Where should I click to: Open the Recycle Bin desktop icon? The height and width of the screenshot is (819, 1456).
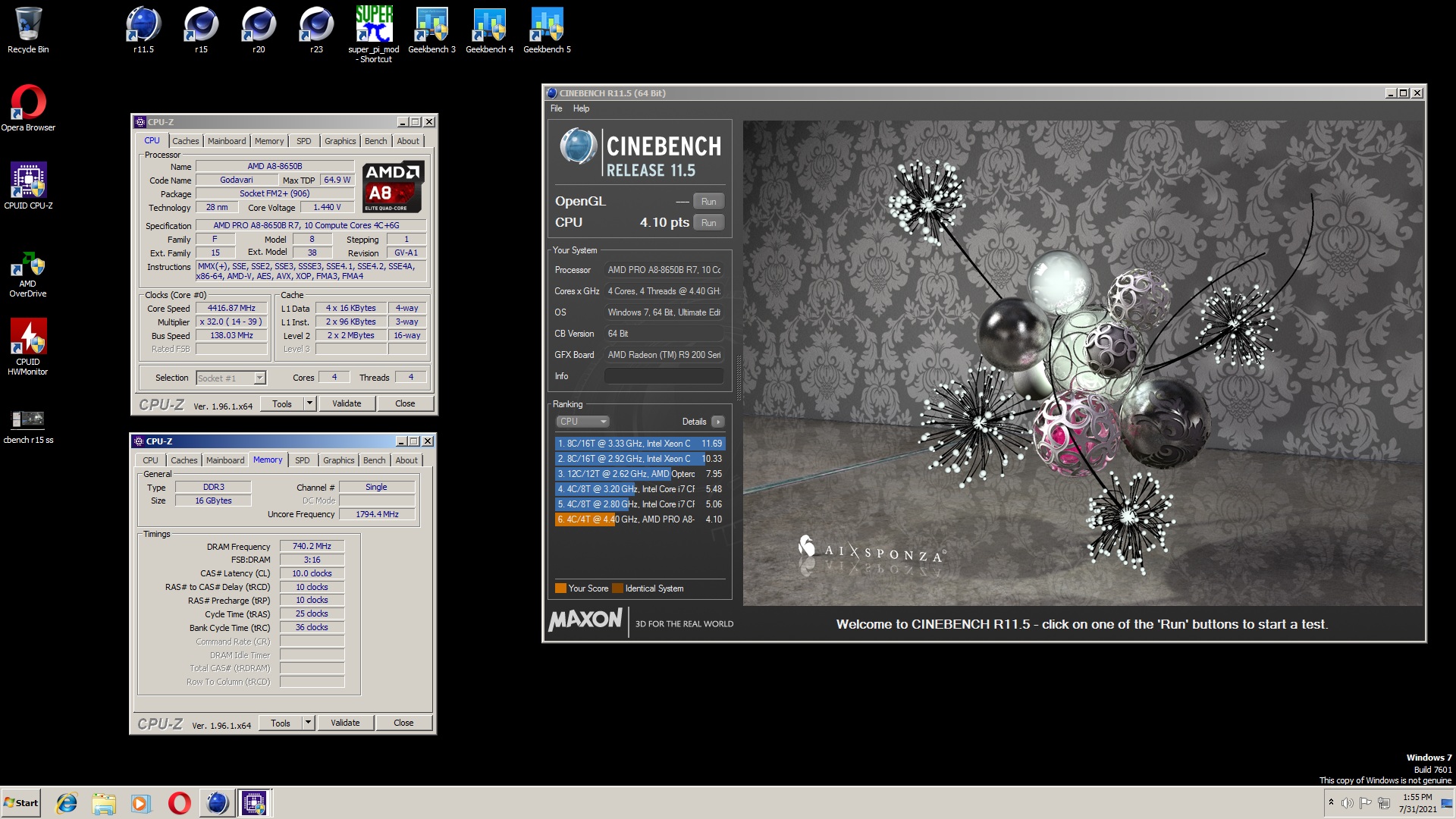pos(28,30)
